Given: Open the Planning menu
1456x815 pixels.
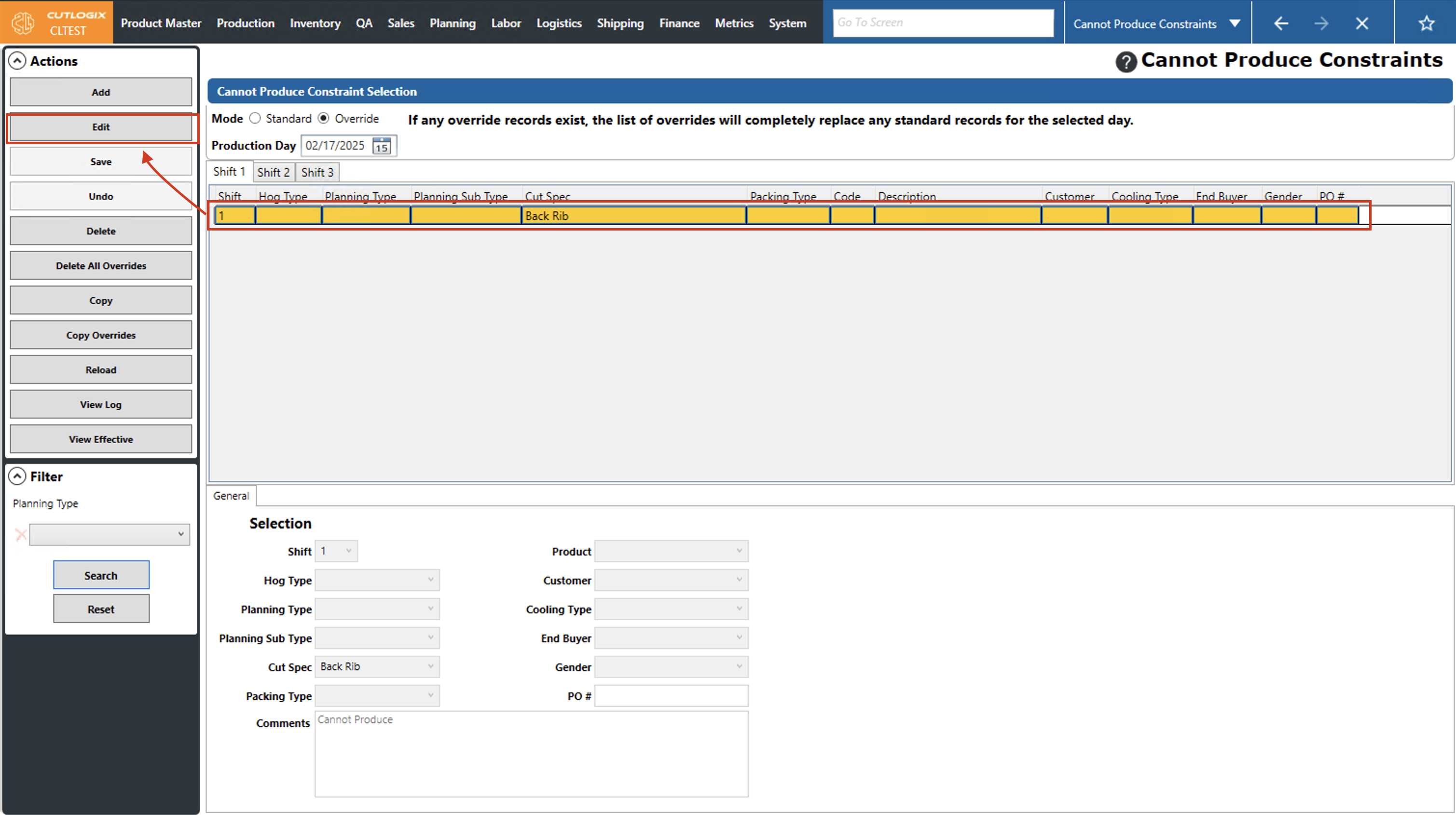Looking at the screenshot, I should (452, 23).
